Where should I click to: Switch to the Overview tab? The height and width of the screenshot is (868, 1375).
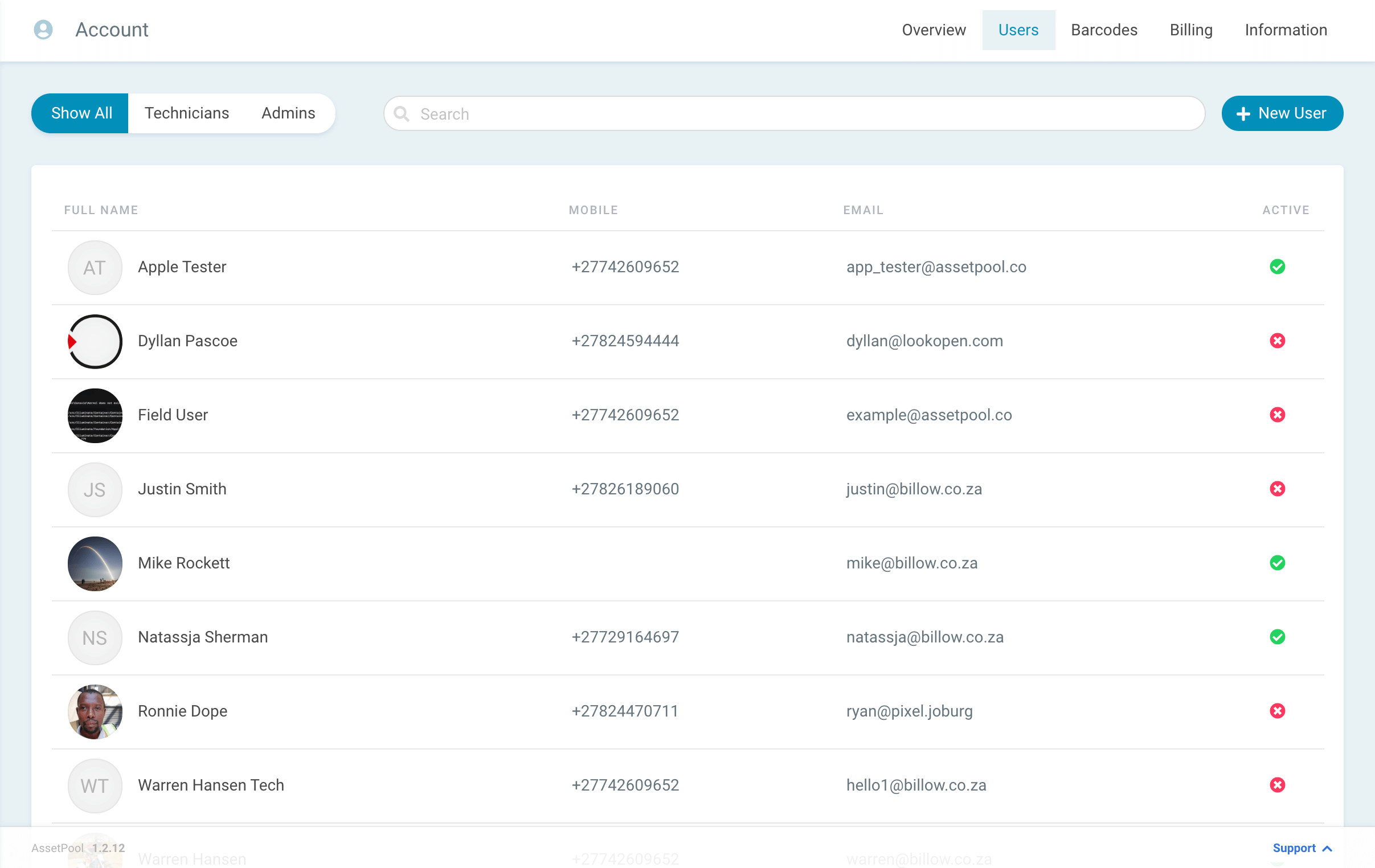933,30
